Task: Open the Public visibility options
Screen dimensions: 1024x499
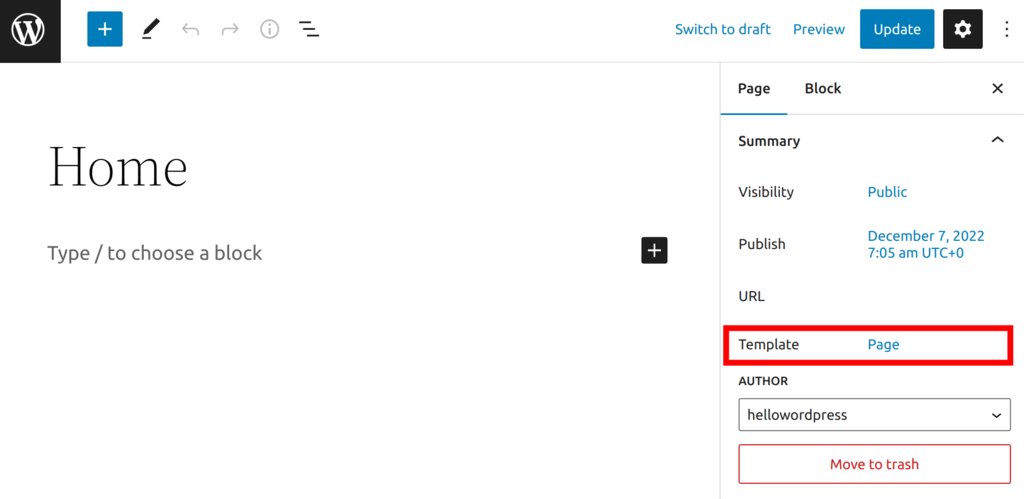Action: [887, 192]
